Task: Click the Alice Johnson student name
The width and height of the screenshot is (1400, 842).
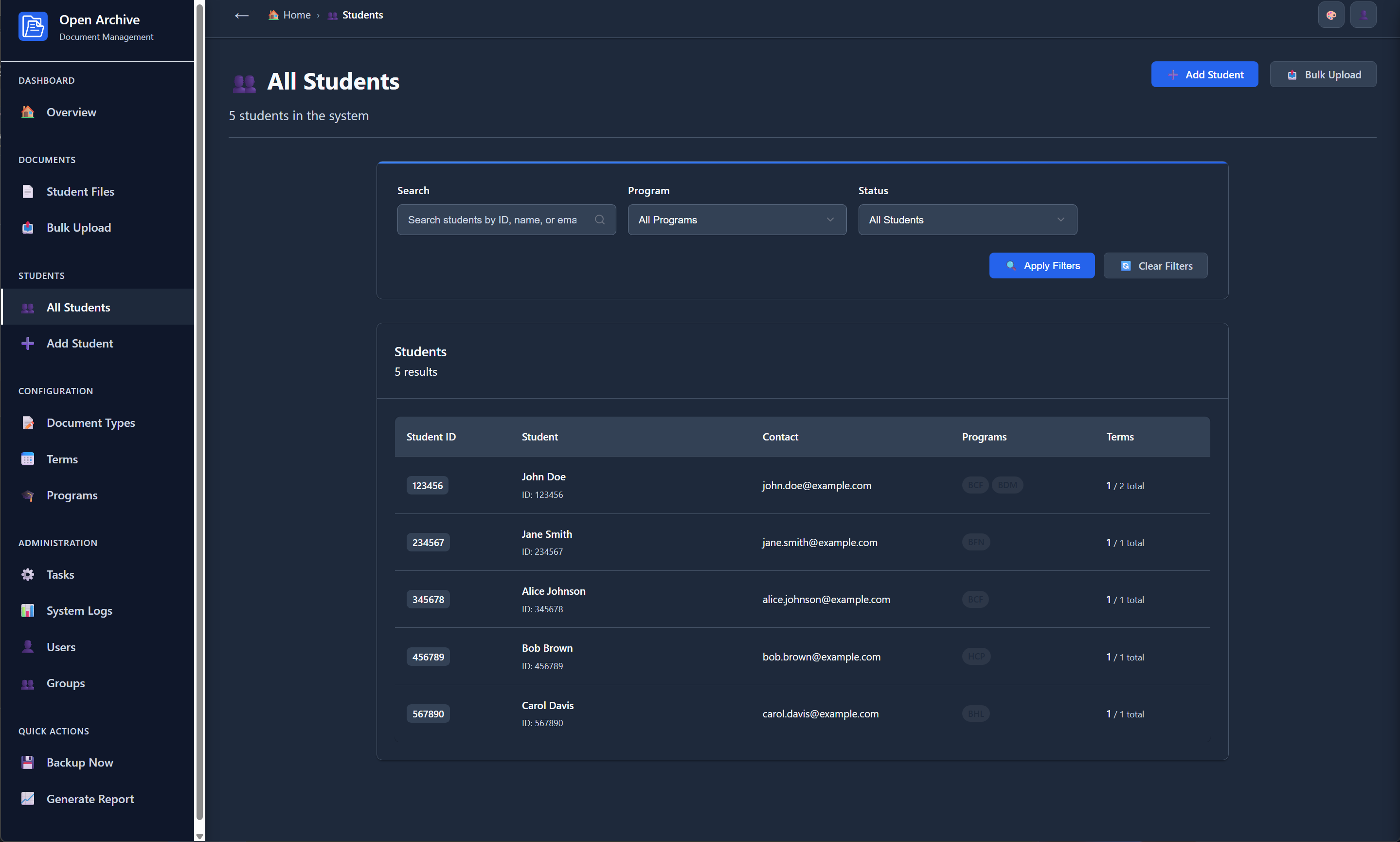Action: click(554, 591)
